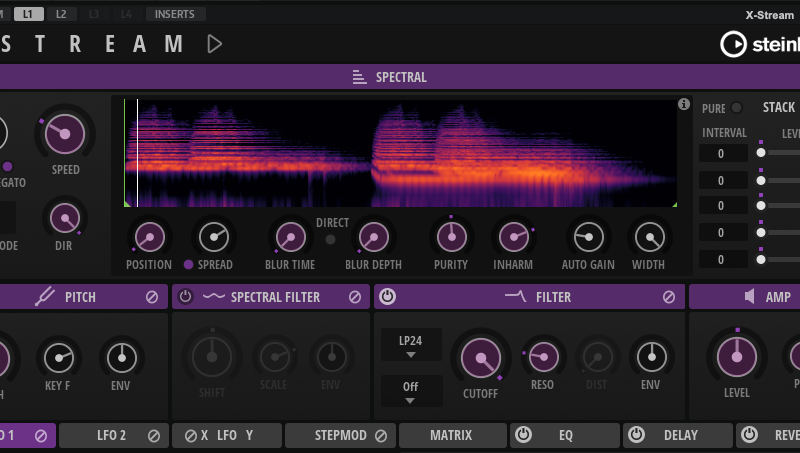This screenshot has width=800, height=453.
Task: Click the filter CUTOFF knob
Action: tap(480, 357)
